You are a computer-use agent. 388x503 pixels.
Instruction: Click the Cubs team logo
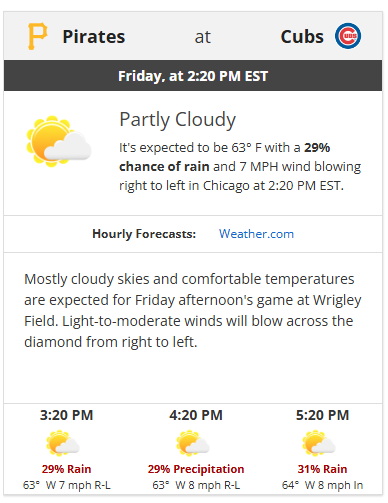point(348,36)
